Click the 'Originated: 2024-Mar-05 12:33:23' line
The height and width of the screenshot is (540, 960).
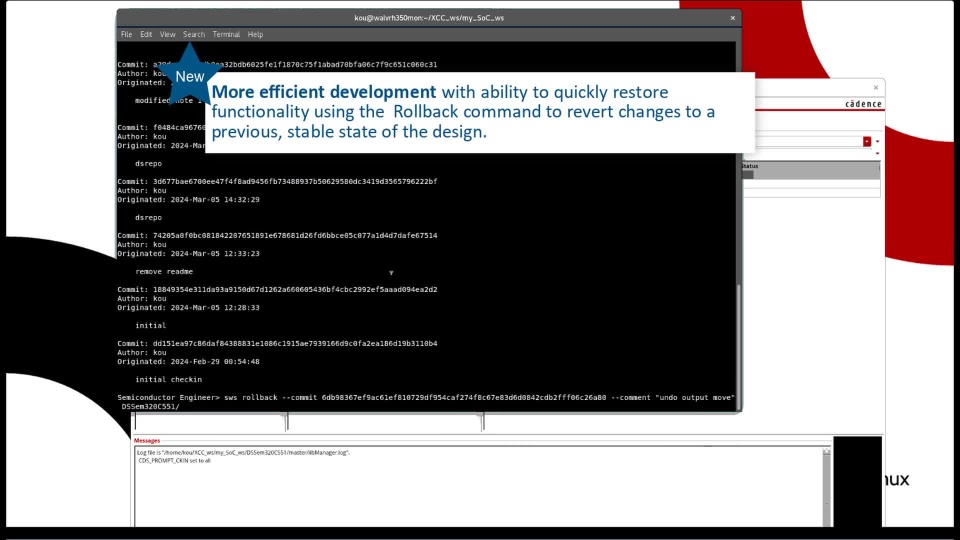(x=189, y=253)
